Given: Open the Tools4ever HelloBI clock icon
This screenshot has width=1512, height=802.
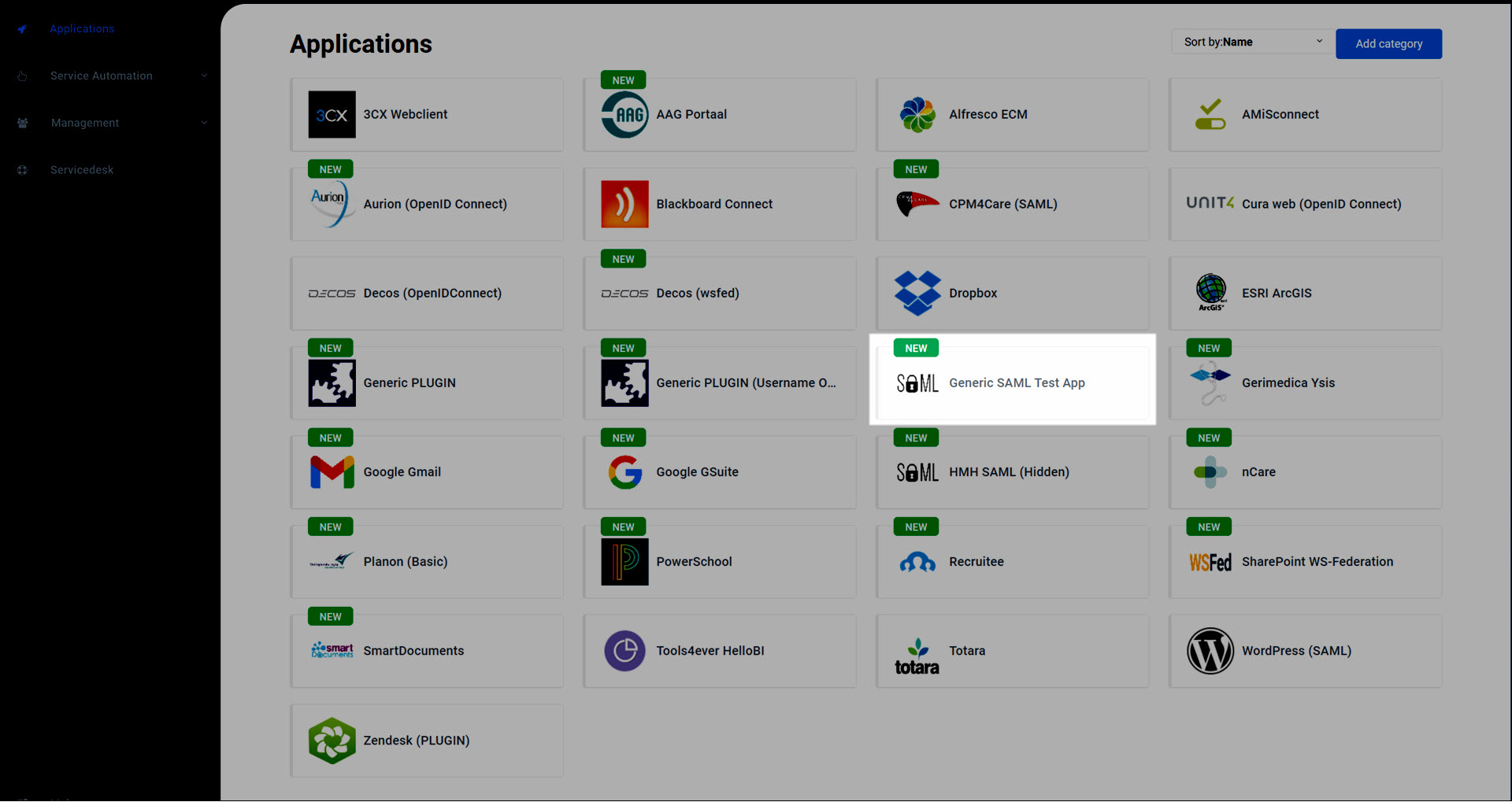Looking at the screenshot, I should (624, 651).
